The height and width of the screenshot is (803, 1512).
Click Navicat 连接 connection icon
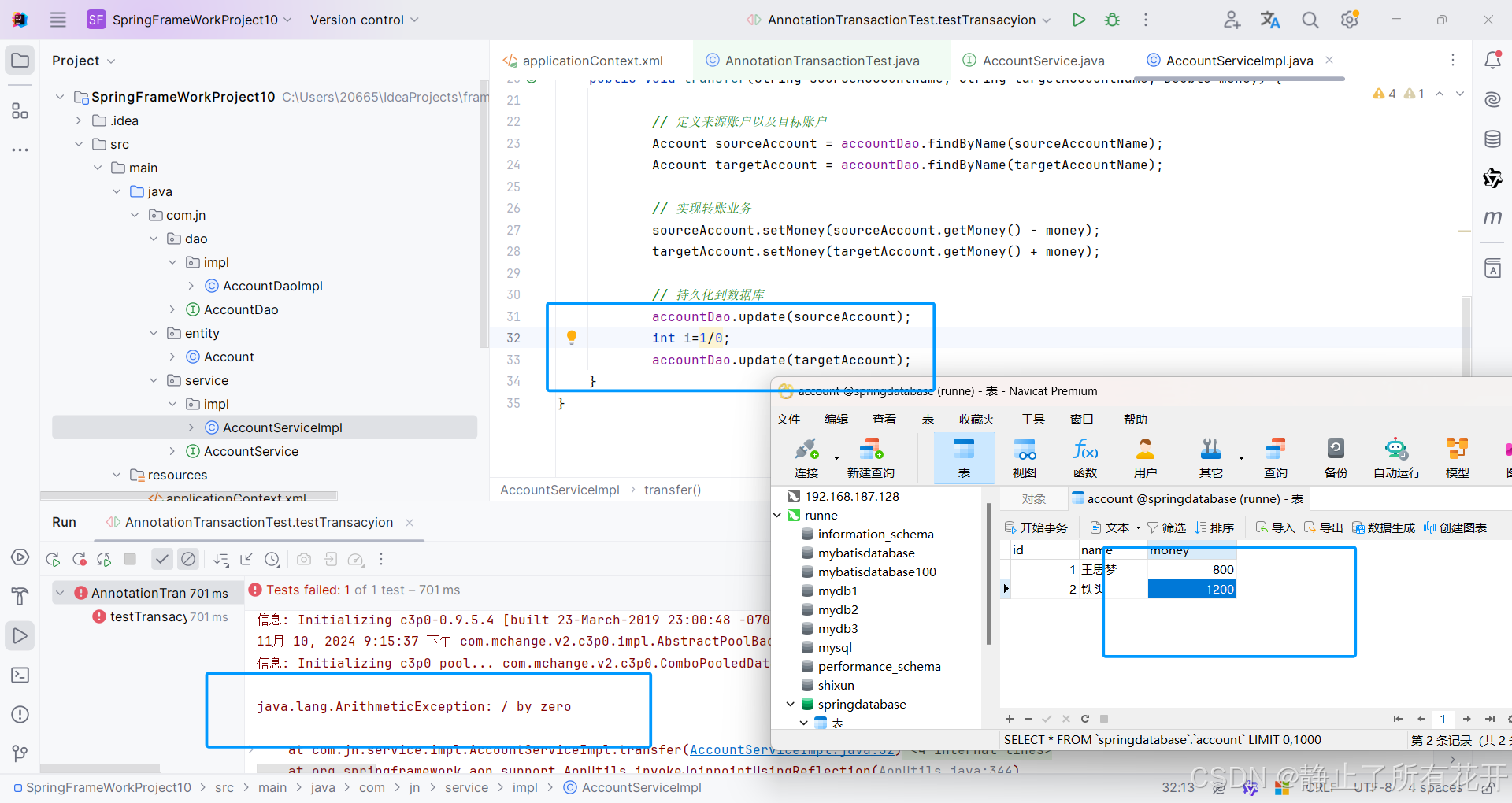point(806,459)
